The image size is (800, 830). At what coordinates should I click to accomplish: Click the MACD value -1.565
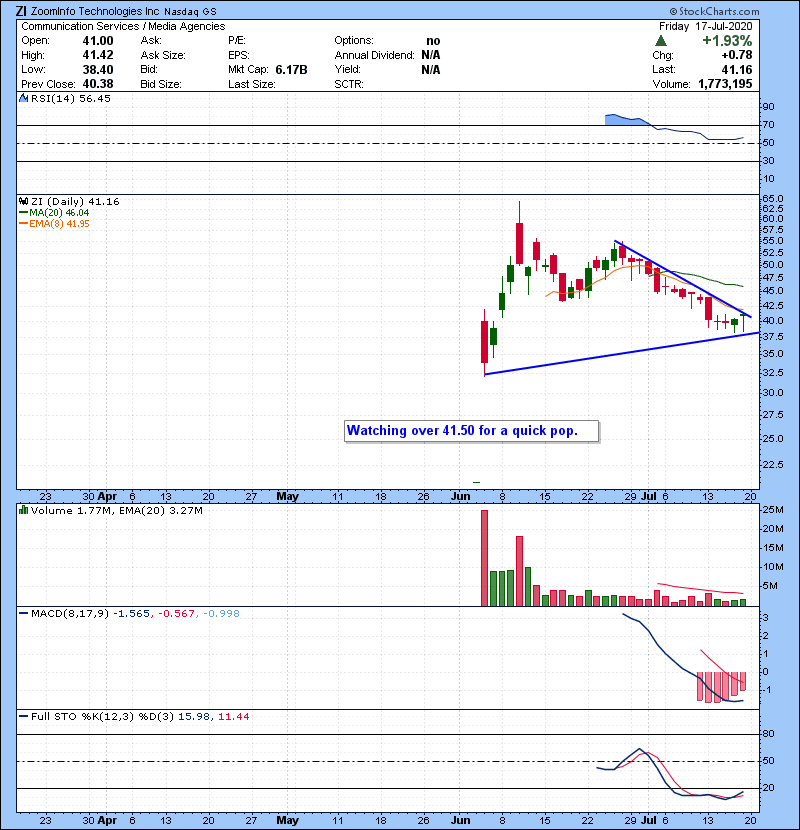(x=132, y=614)
